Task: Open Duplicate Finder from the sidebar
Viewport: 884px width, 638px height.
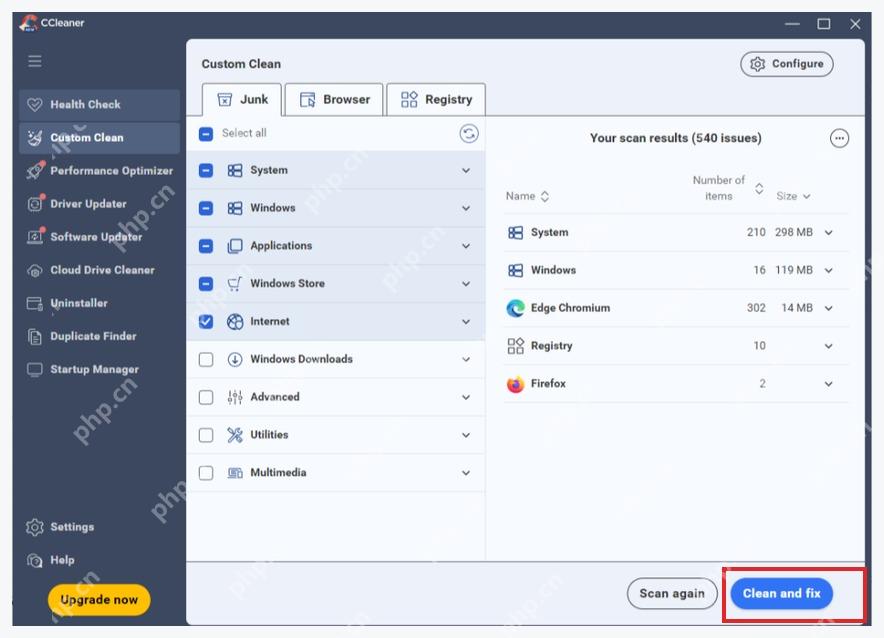Action: (99, 336)
